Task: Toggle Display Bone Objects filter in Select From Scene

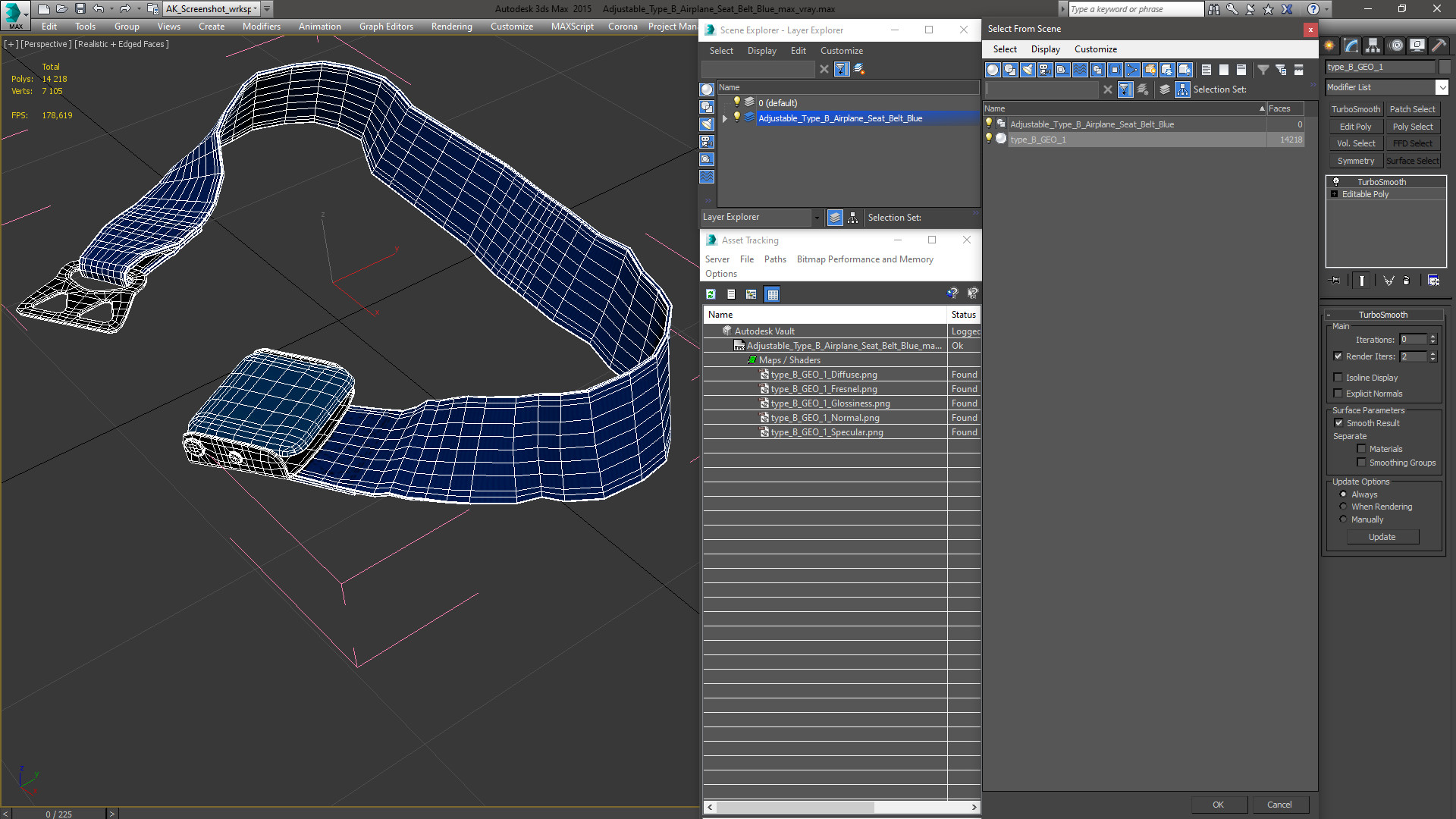Action: pyautogui.click(x=1132, y=70)
